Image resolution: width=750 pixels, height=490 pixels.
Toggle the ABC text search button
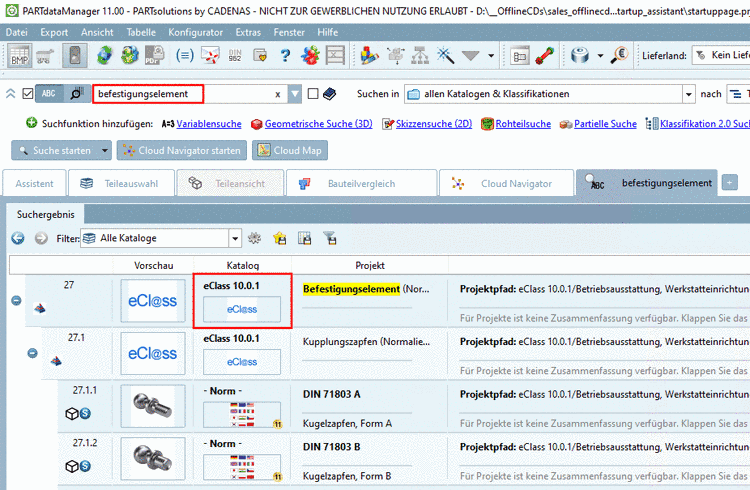[x=49, y=94]
